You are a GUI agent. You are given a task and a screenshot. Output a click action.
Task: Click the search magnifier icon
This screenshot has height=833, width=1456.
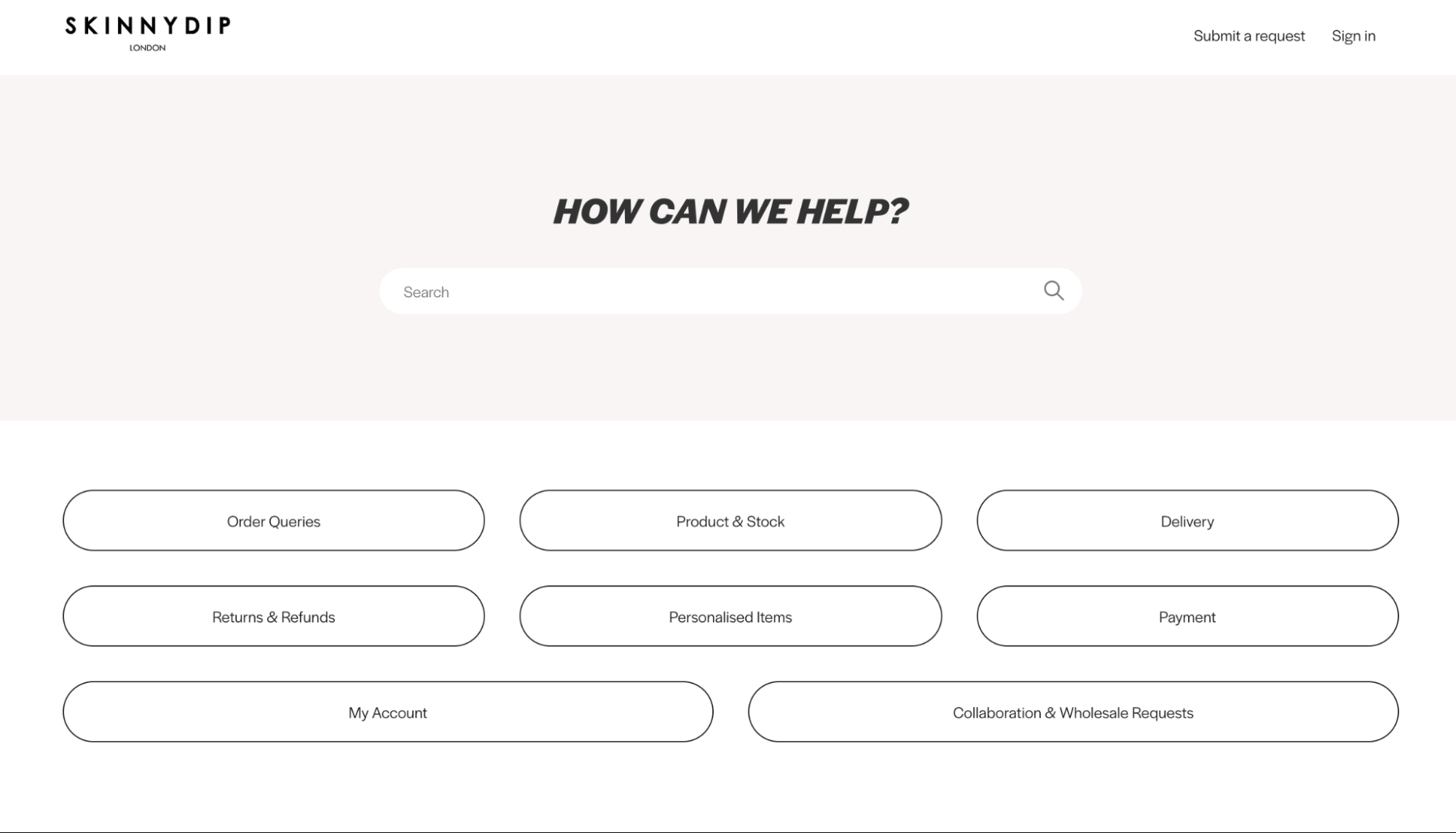coord(1055,290)
